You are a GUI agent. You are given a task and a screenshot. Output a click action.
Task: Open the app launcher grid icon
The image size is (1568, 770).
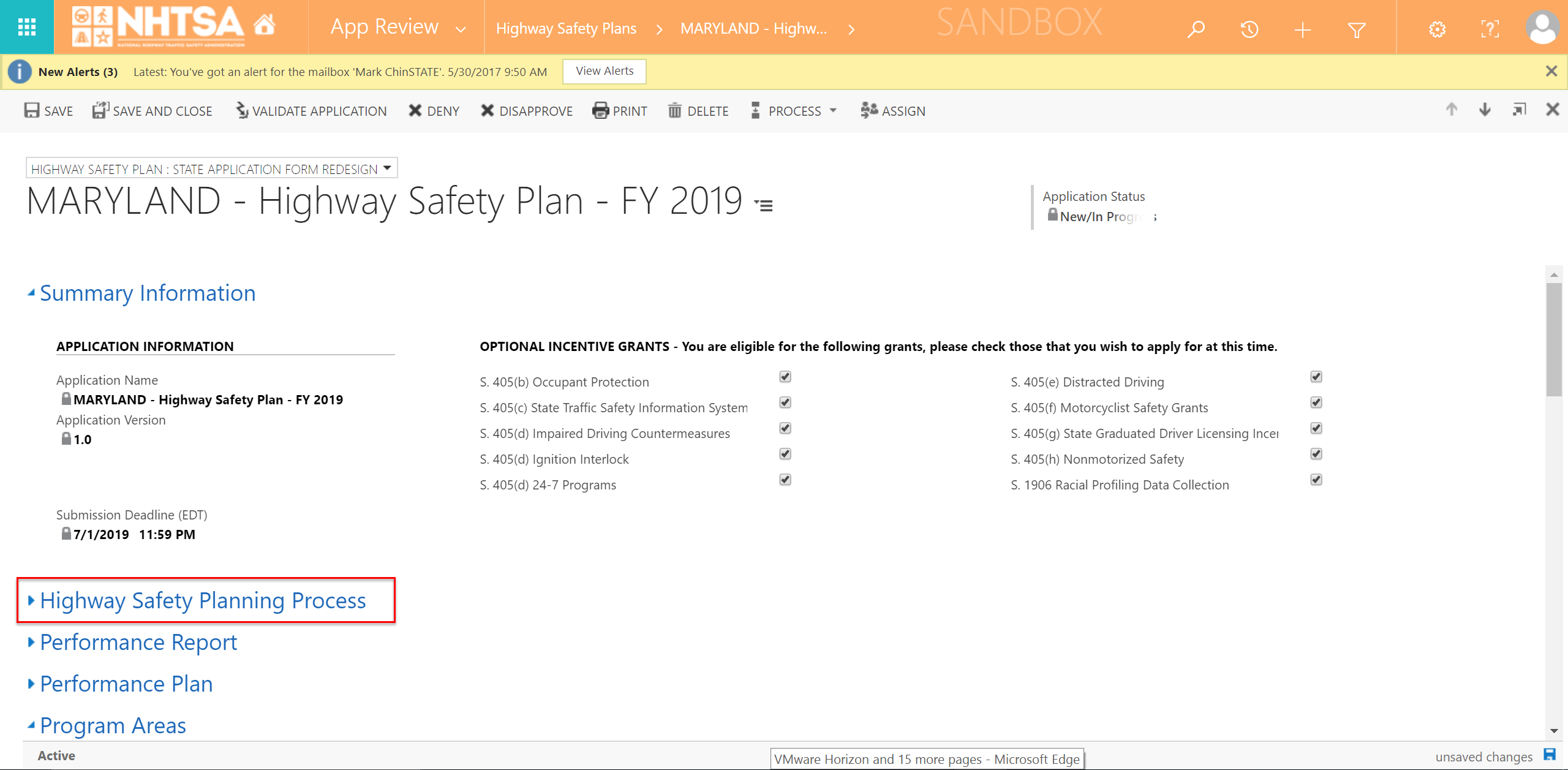[x=26, y=27]
